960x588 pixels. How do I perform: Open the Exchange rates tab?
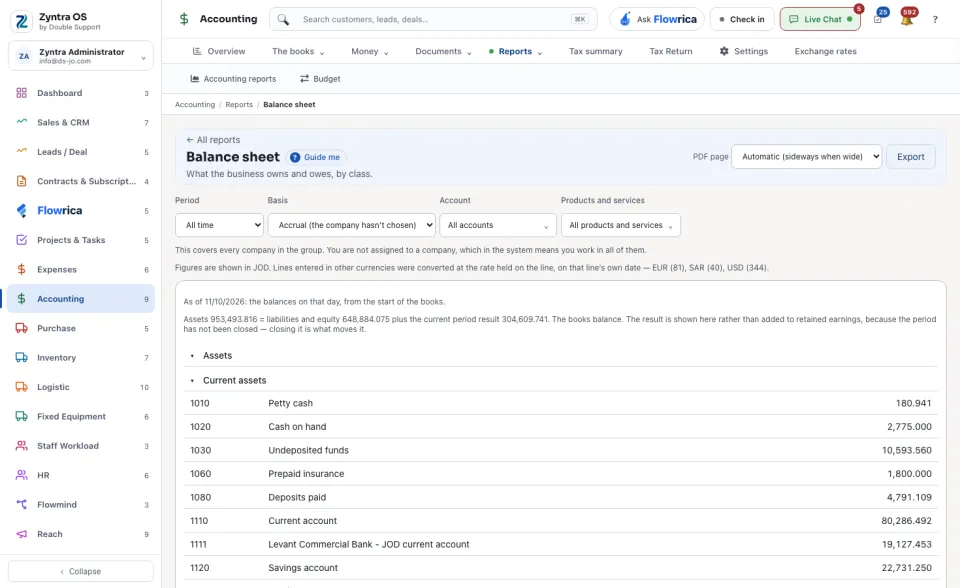point(825,51)
